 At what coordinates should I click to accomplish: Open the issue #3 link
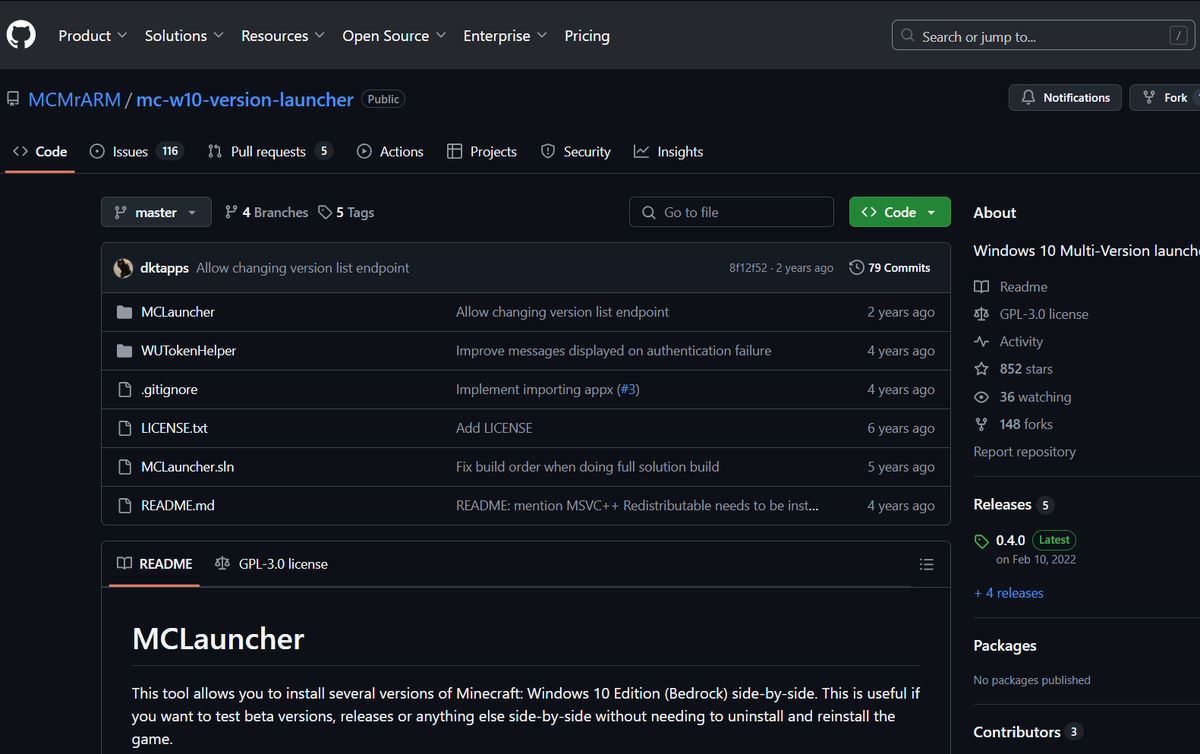coord(628,389)
